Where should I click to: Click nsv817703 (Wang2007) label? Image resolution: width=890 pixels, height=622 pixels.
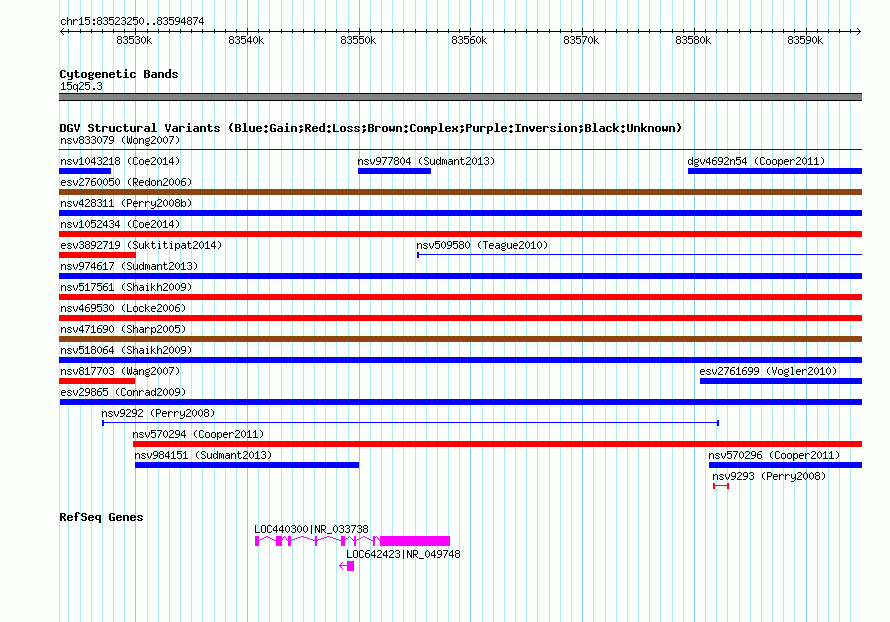click(120, 371)
